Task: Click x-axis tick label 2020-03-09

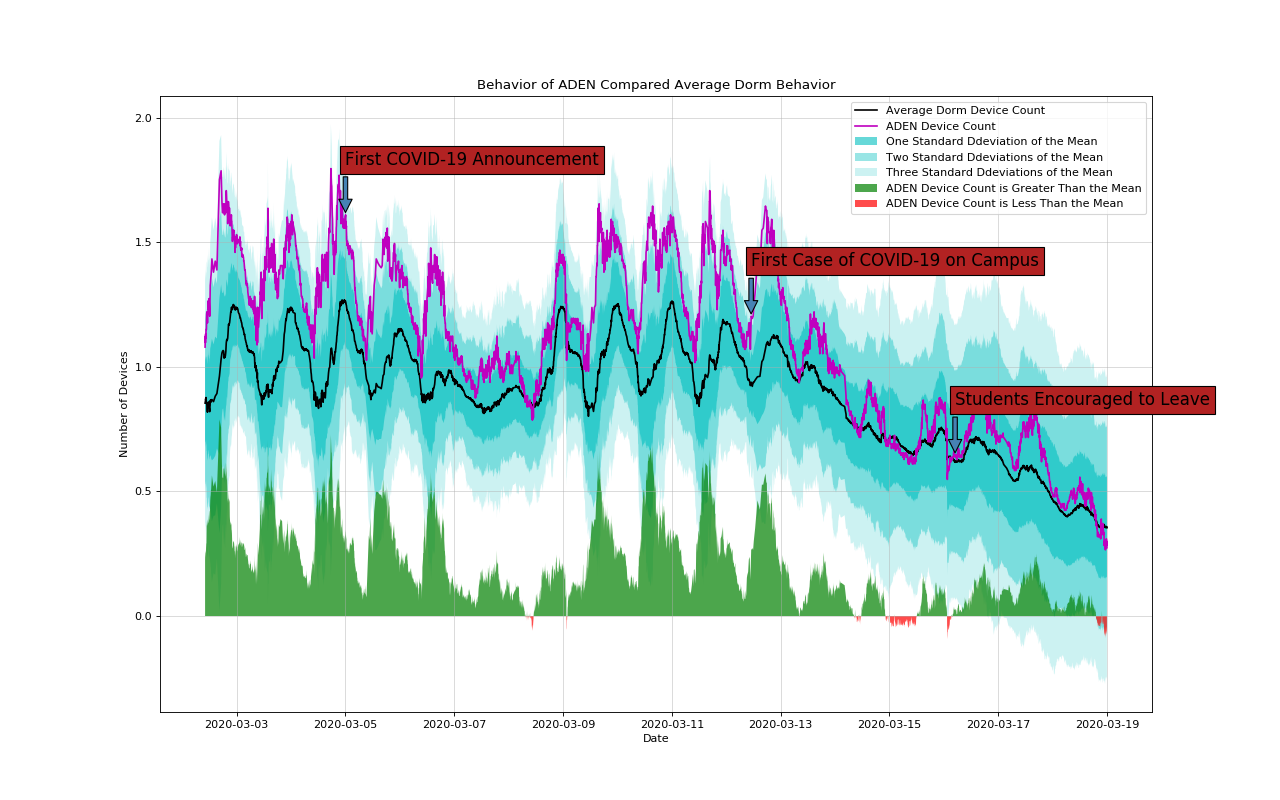Action: click(563, 723)
